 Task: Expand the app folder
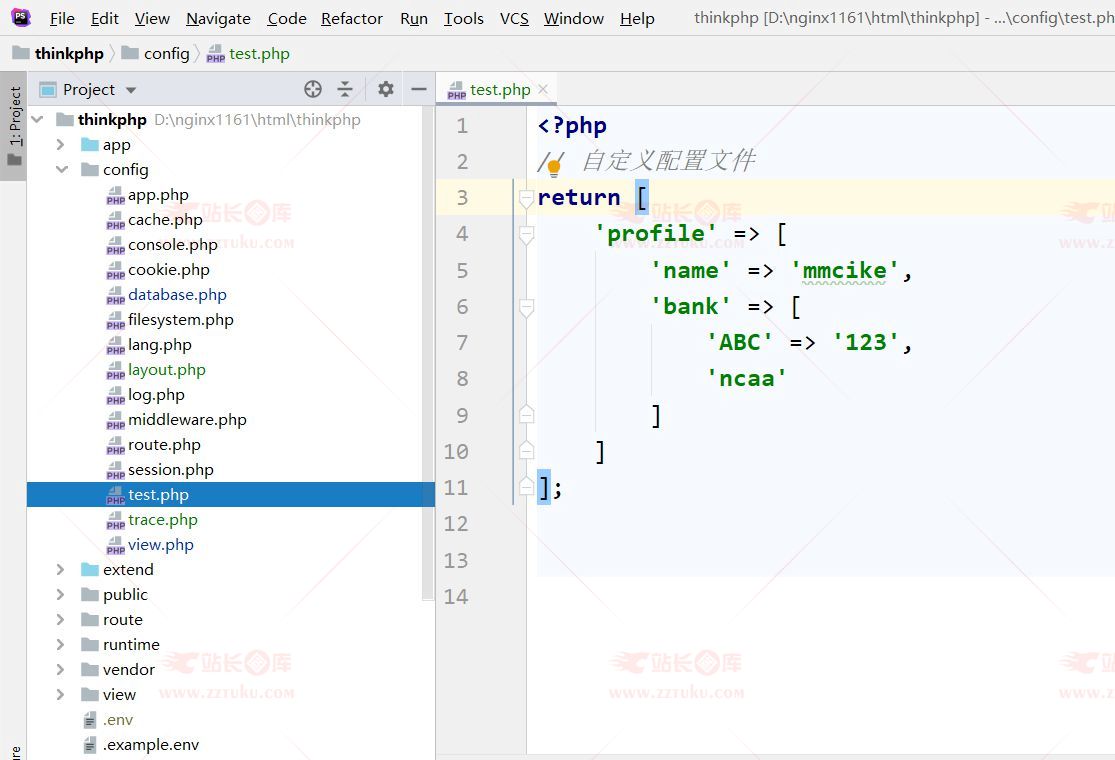click(x=61, y=145)
